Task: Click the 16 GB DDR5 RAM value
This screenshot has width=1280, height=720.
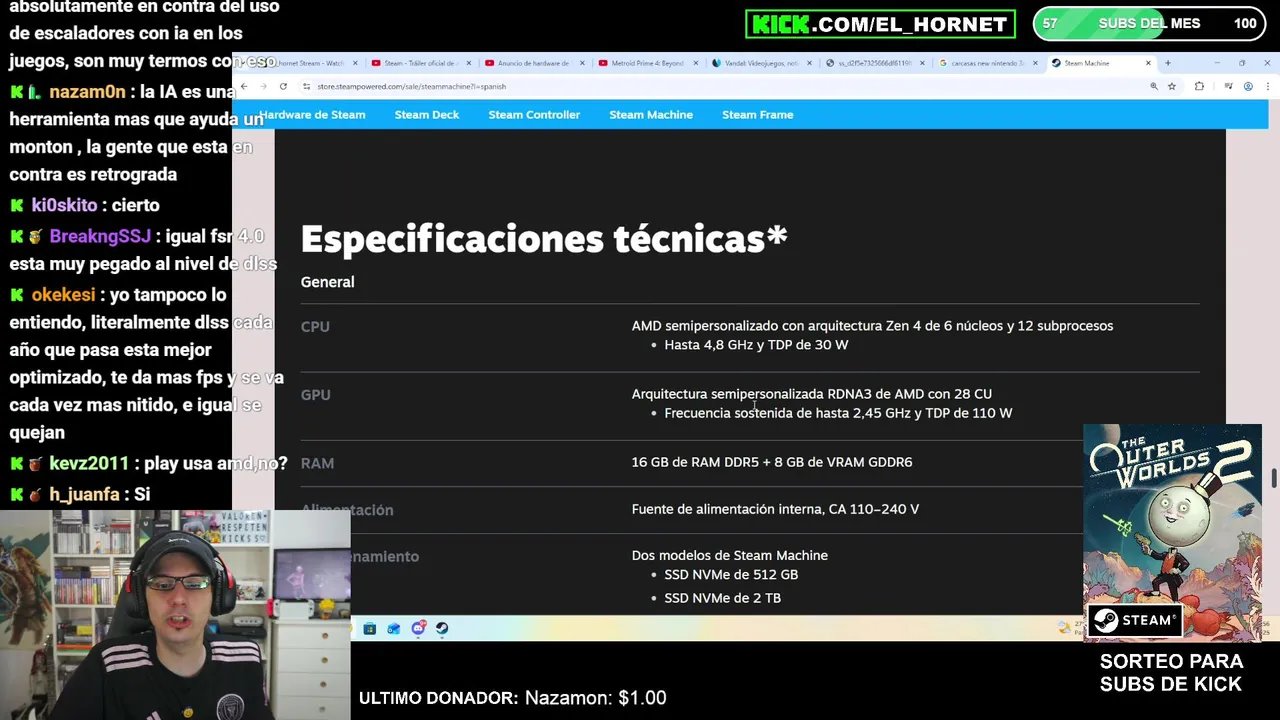Action: pyautogui.click(x=771, y=462)
